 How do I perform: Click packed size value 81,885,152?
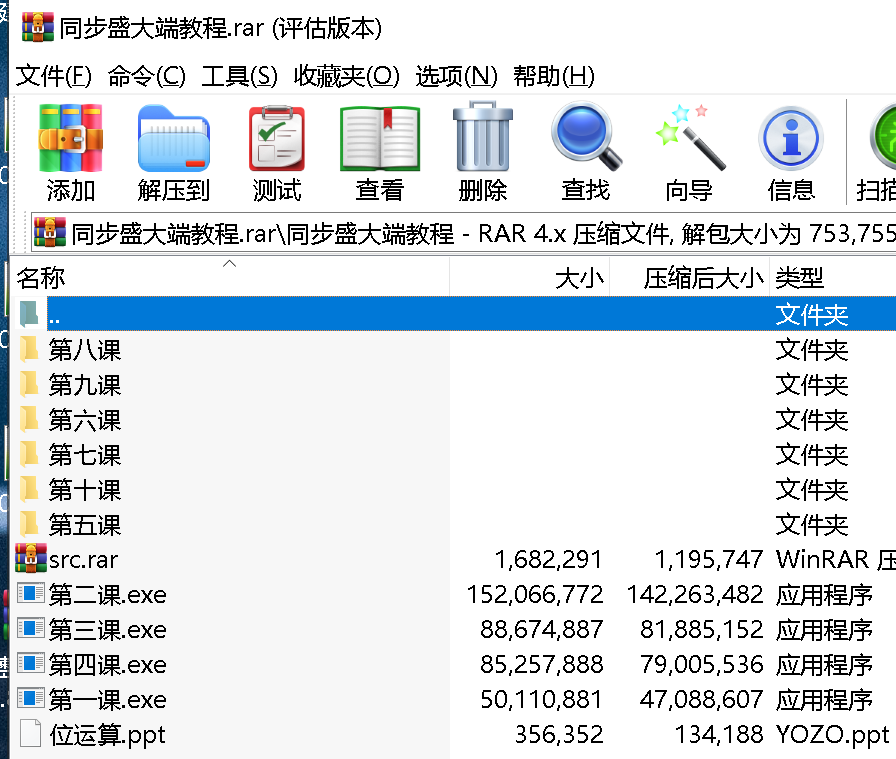[x=701, y=629]
